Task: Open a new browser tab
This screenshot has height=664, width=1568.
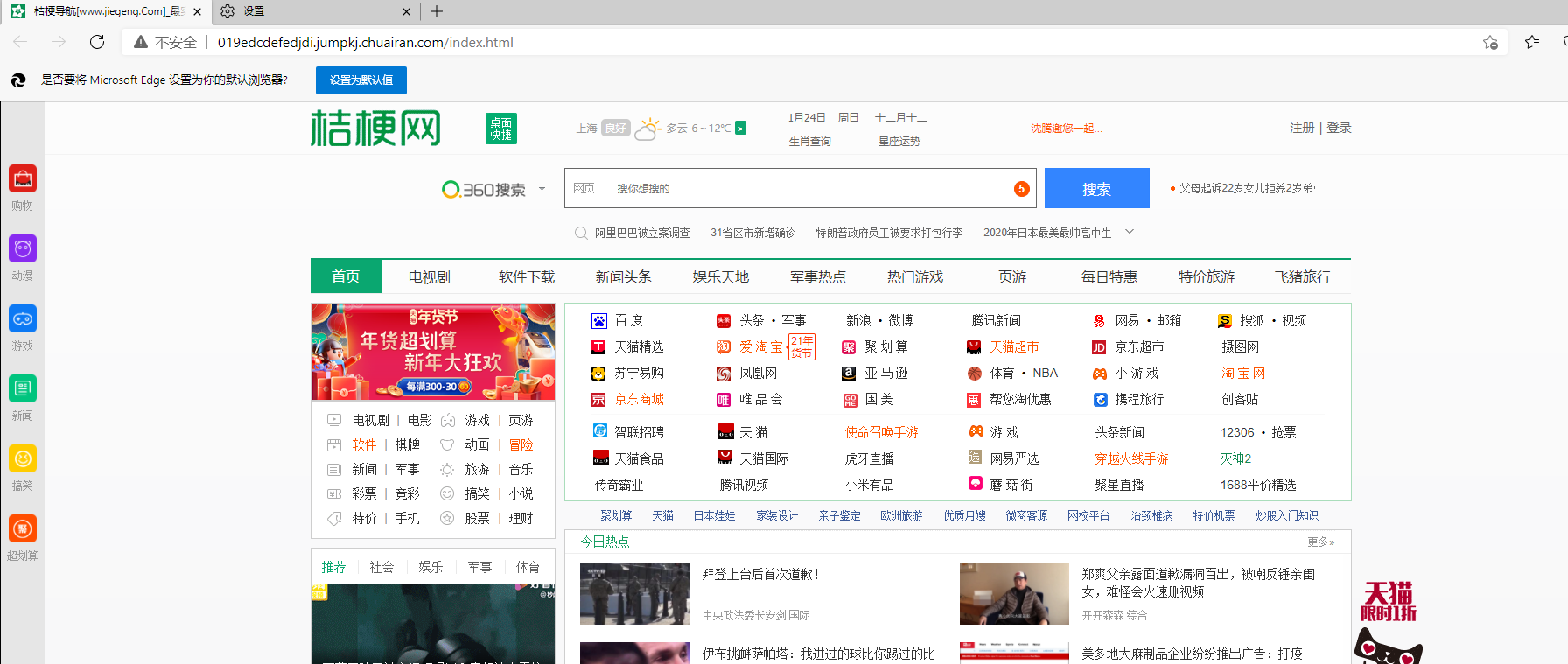Action: click(x=437, y=11)
